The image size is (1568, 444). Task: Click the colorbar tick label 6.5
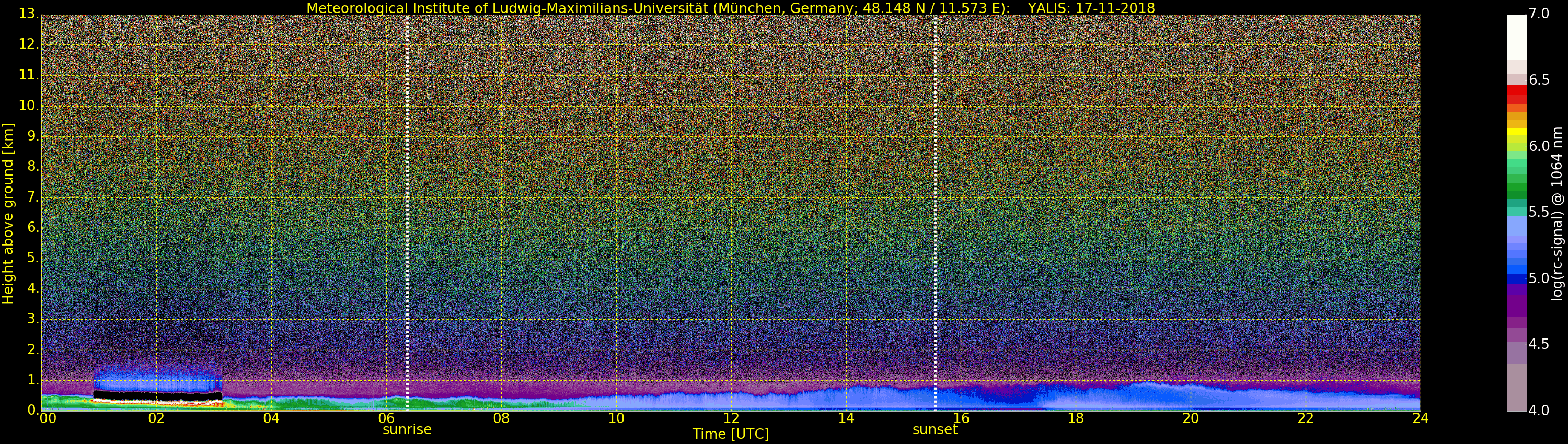click(1540, 80)
